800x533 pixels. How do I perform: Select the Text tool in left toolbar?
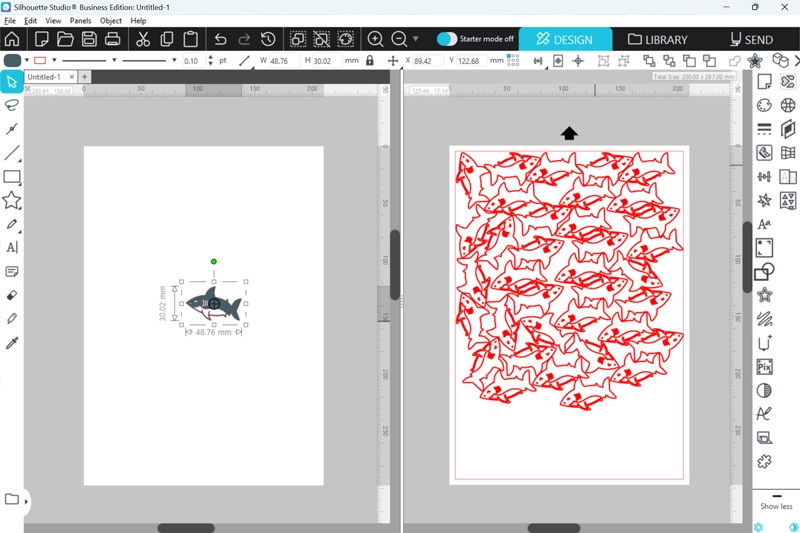[12, 247]
